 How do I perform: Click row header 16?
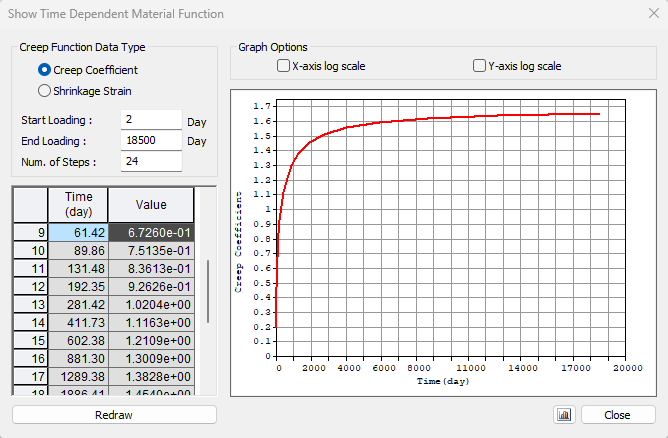point(31,358)
